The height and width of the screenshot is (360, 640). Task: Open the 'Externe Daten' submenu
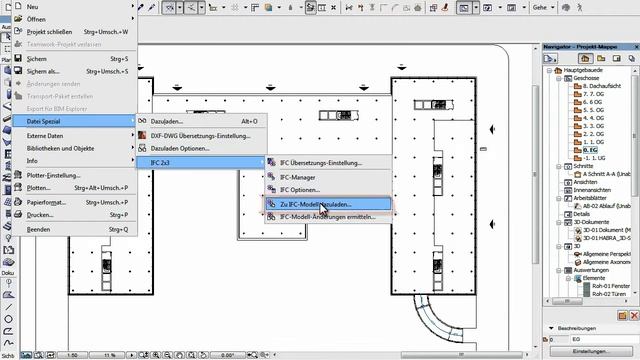tap(74, 136)
